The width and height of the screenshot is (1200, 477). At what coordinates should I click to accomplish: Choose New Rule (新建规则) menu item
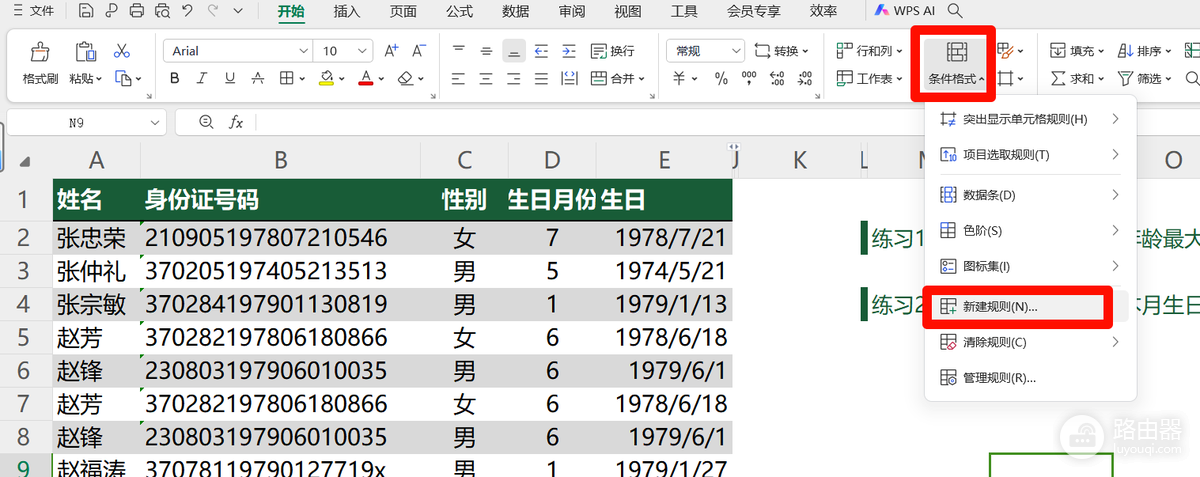click(x=1018, y=307)
